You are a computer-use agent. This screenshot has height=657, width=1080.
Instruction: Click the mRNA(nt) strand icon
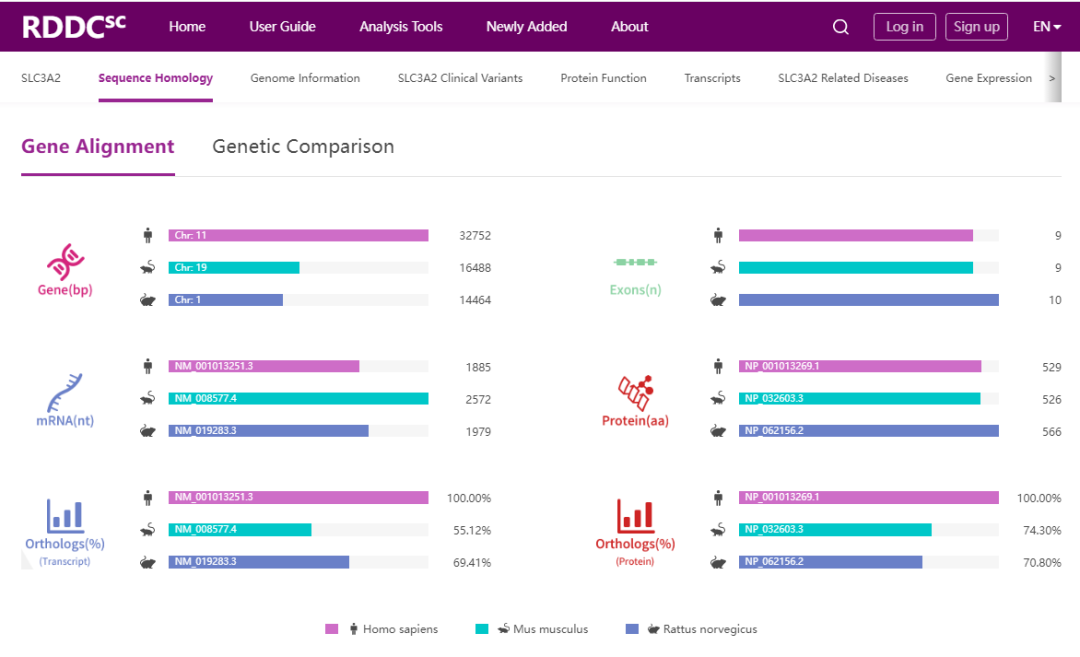coord(65,390)
